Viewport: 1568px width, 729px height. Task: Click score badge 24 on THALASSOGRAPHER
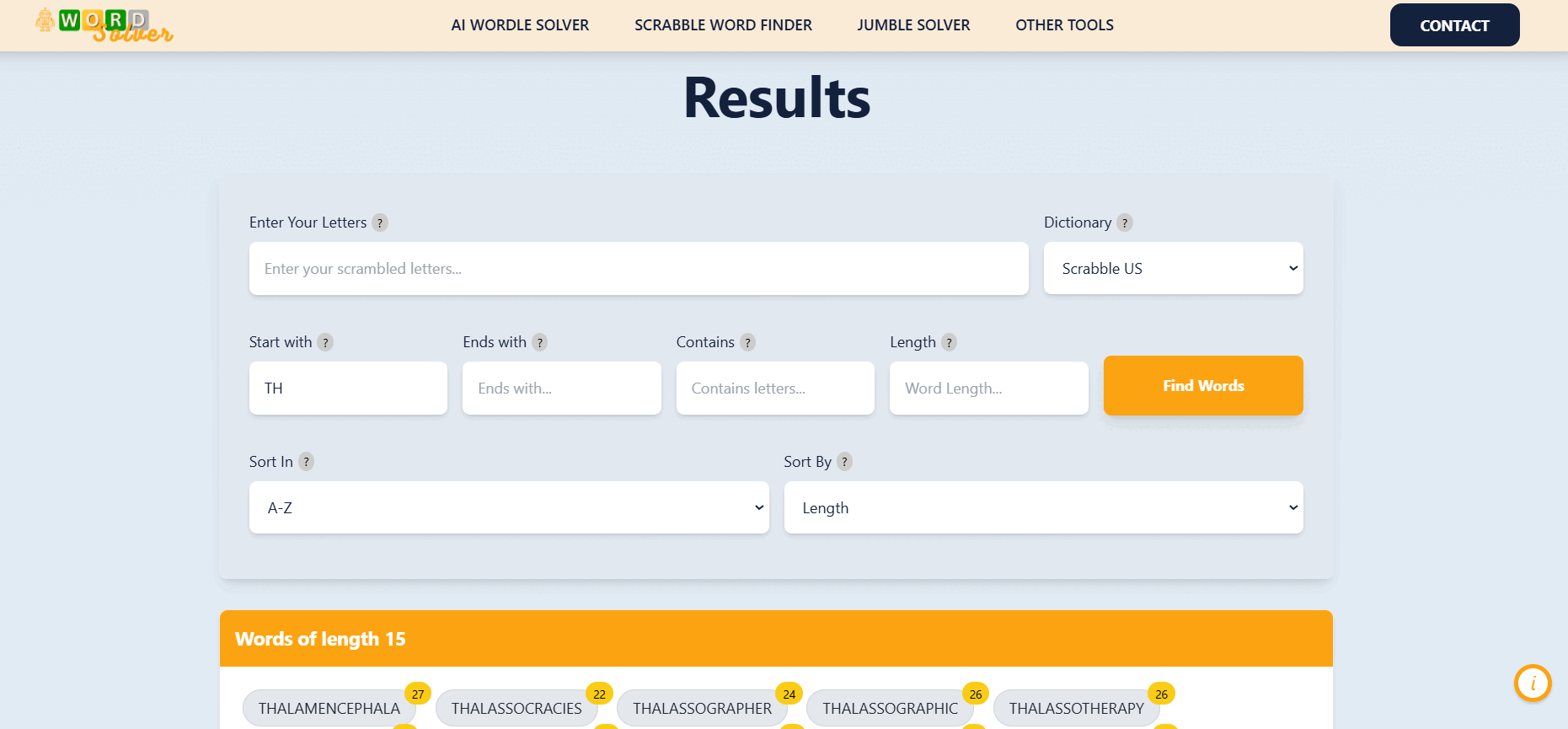coord(789,694)
